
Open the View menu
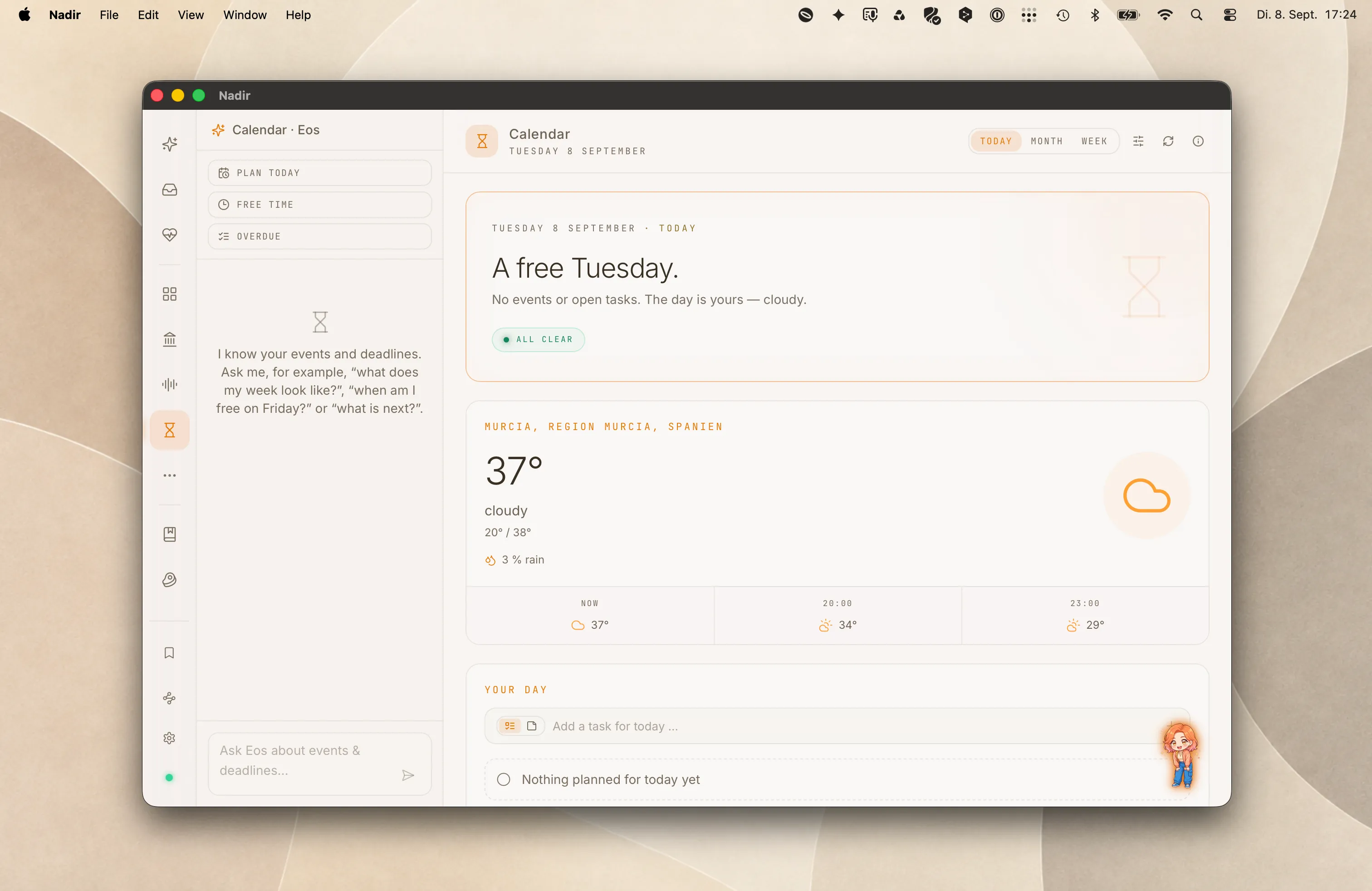[191, 15]
